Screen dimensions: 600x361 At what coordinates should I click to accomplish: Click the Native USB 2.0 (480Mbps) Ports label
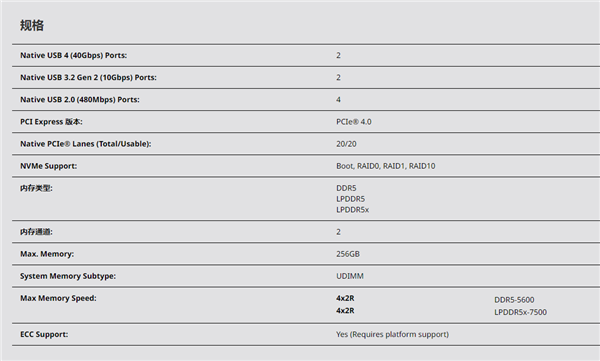(x=80, y=100)
